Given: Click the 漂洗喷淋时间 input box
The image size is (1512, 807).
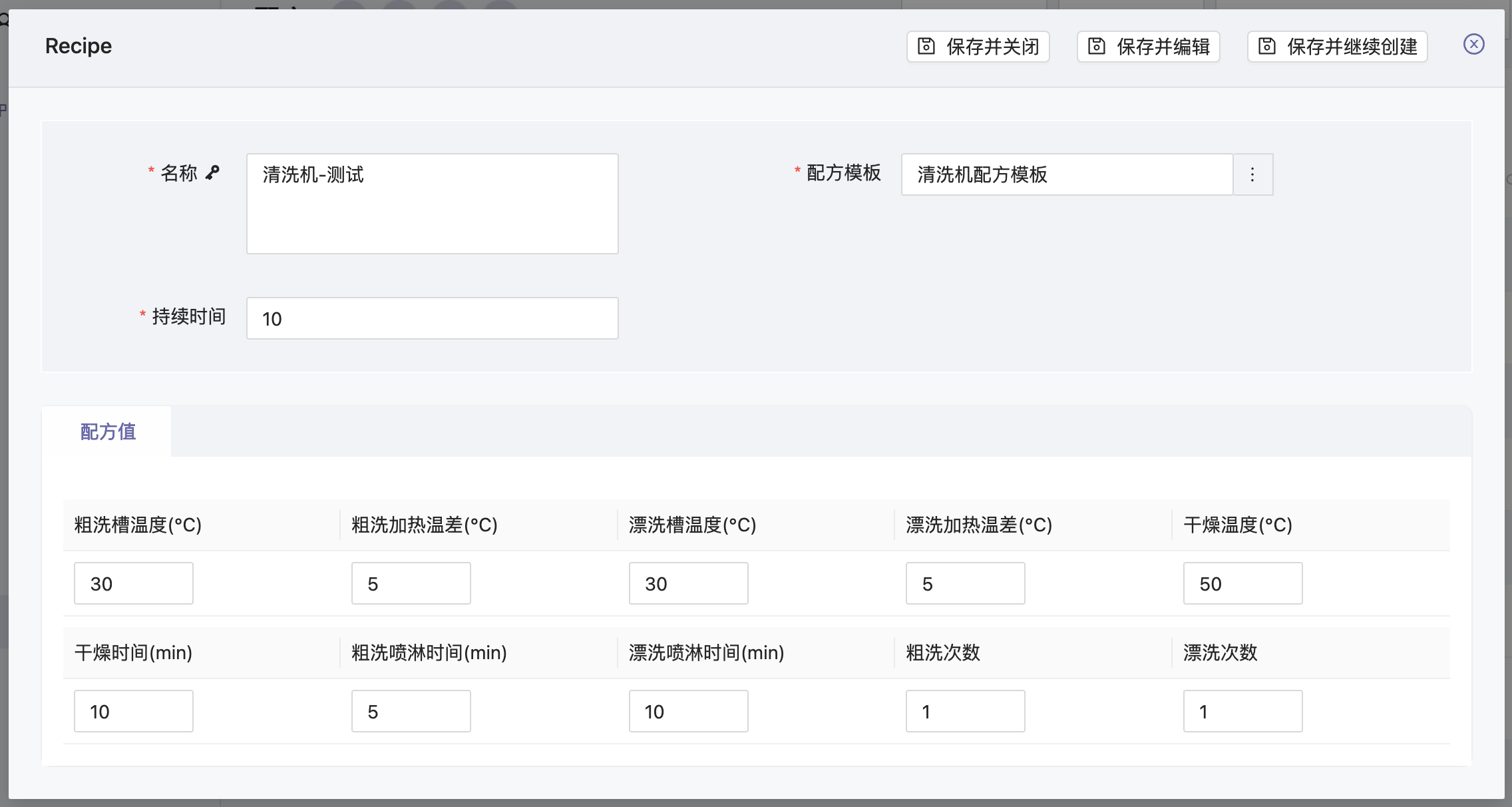Looking at the screenshot, I should point(688,711).
